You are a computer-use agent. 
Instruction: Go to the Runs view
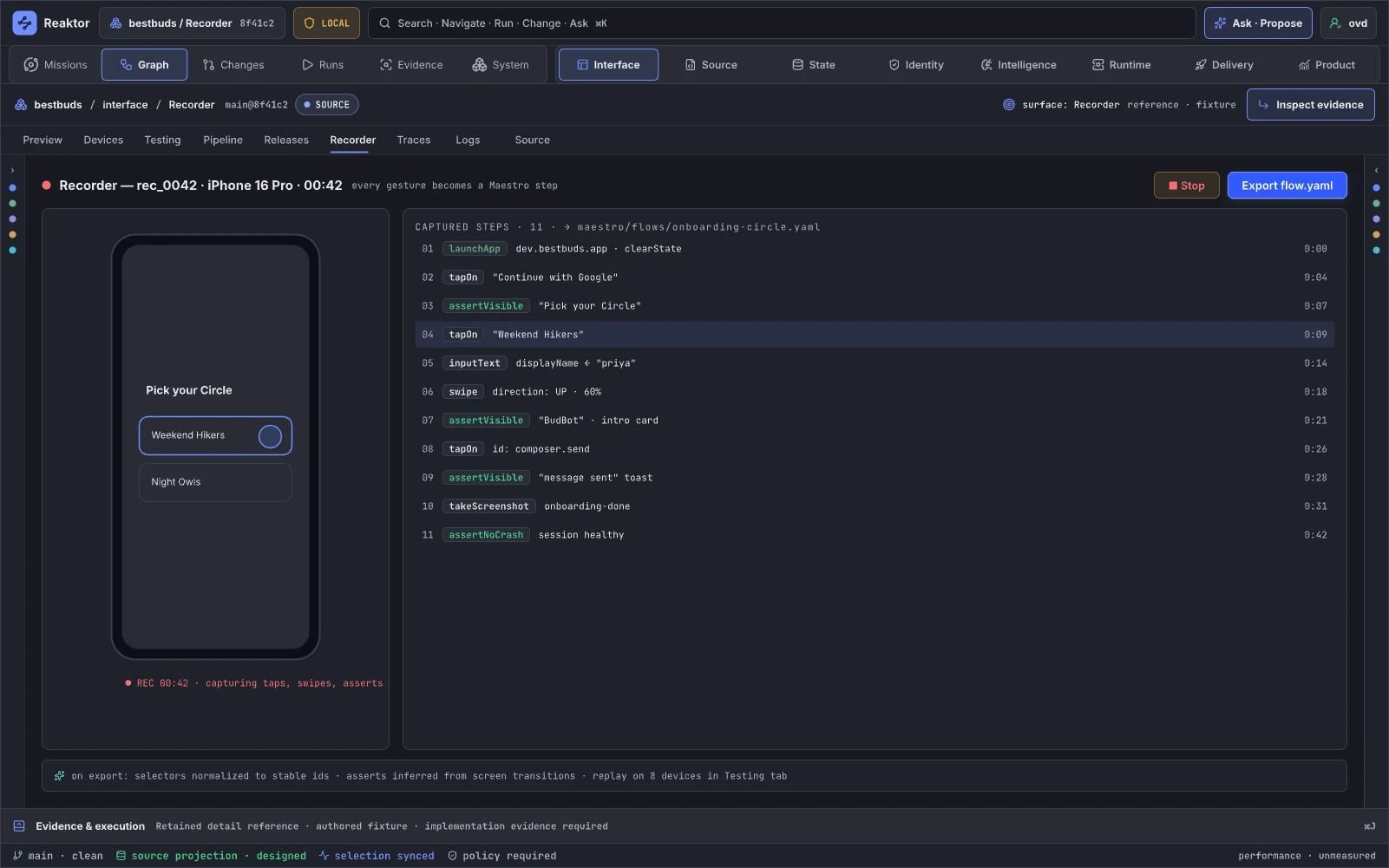[x=323, y=65]
